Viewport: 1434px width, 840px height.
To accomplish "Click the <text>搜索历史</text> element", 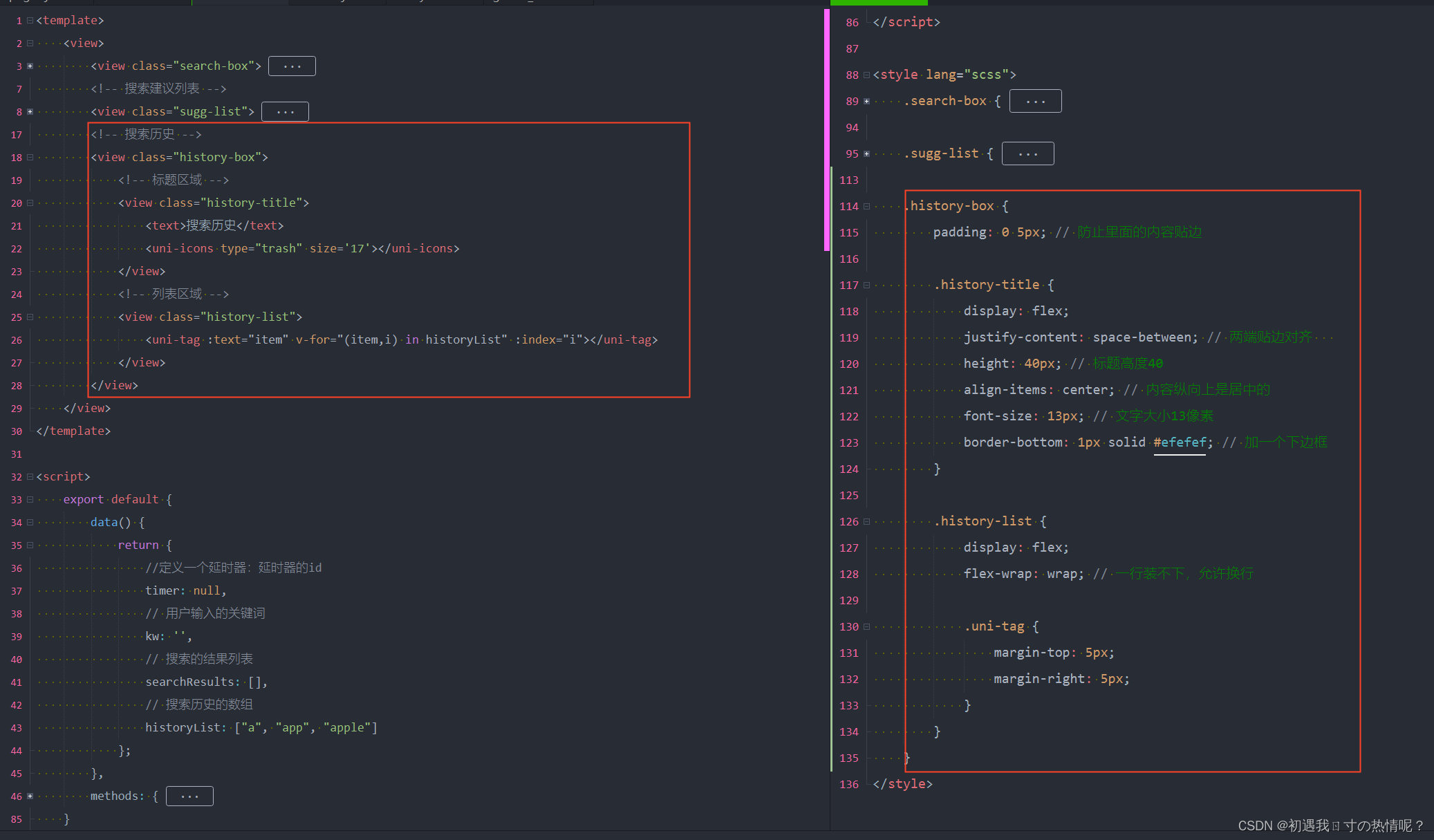I will [214, 226].
